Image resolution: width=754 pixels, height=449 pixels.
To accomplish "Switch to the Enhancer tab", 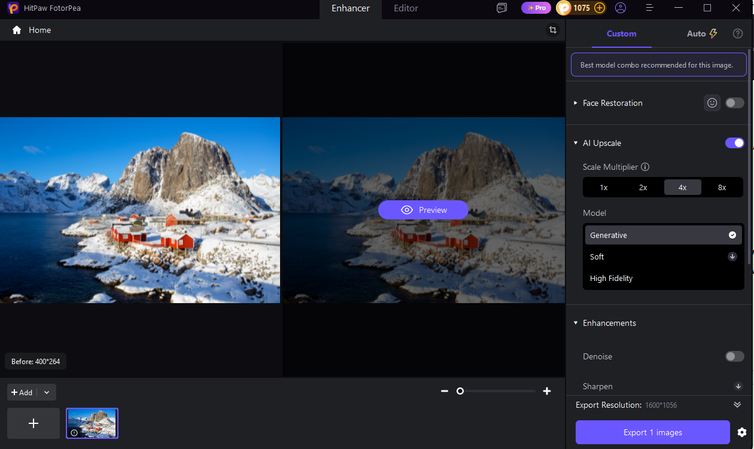I will pos(351,8).
